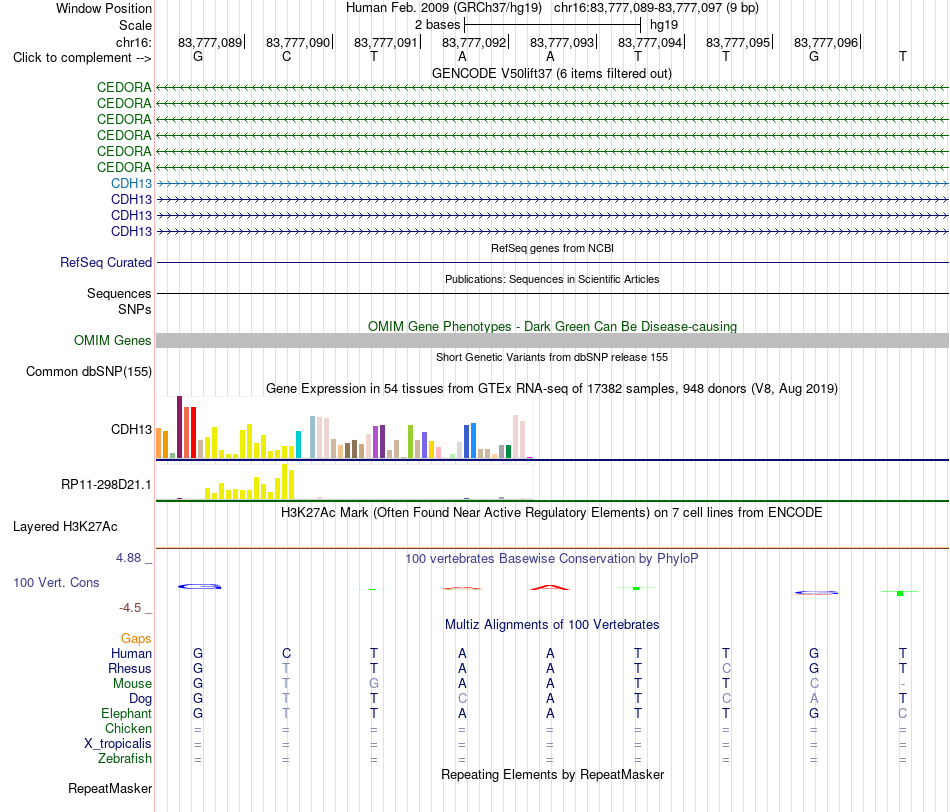Click position label 83,777,090
This screenshot has width=950, height=812.
(x=297, y=42)
